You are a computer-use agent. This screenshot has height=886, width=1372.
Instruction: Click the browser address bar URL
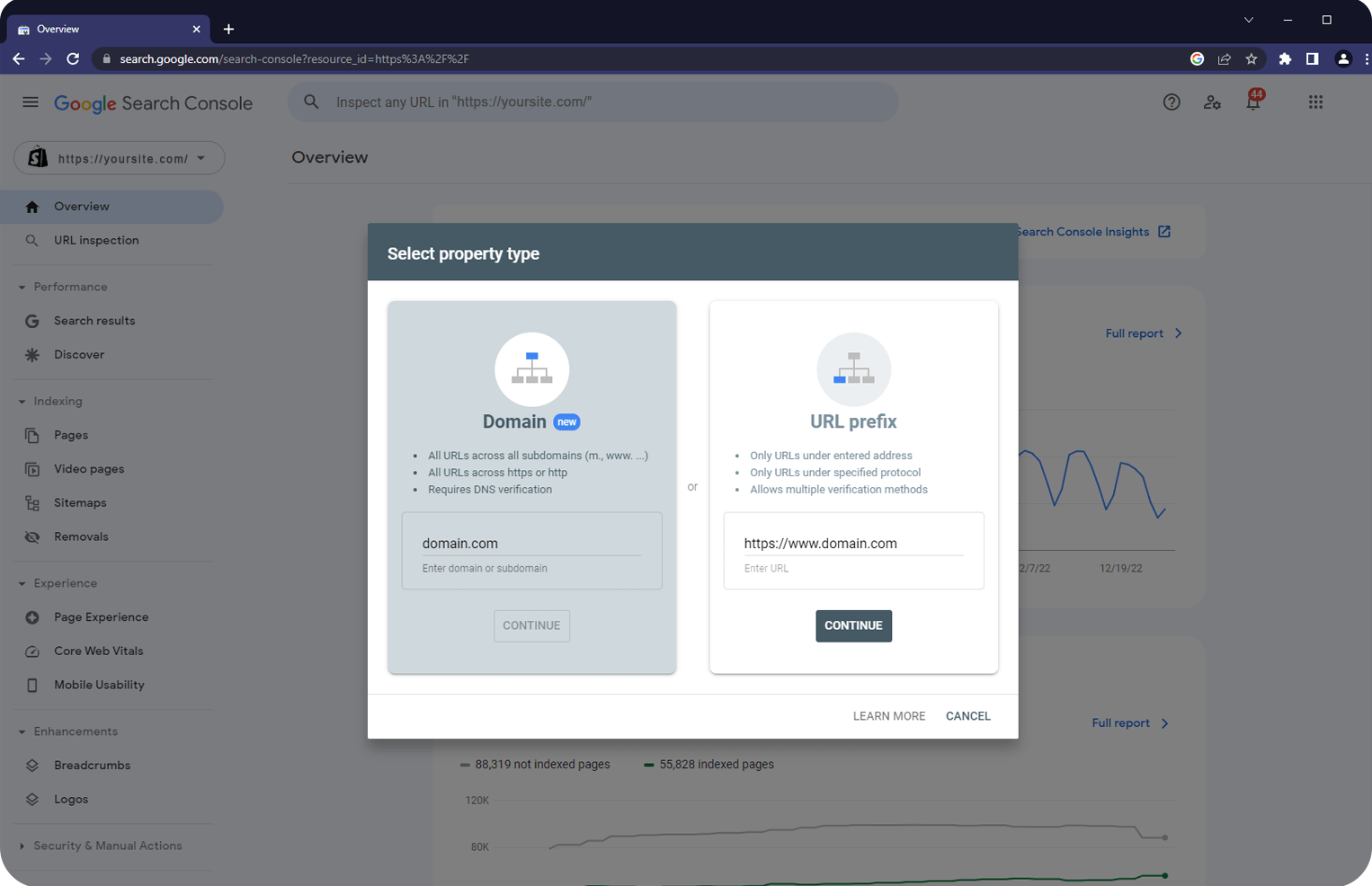[x=295, y=59]
